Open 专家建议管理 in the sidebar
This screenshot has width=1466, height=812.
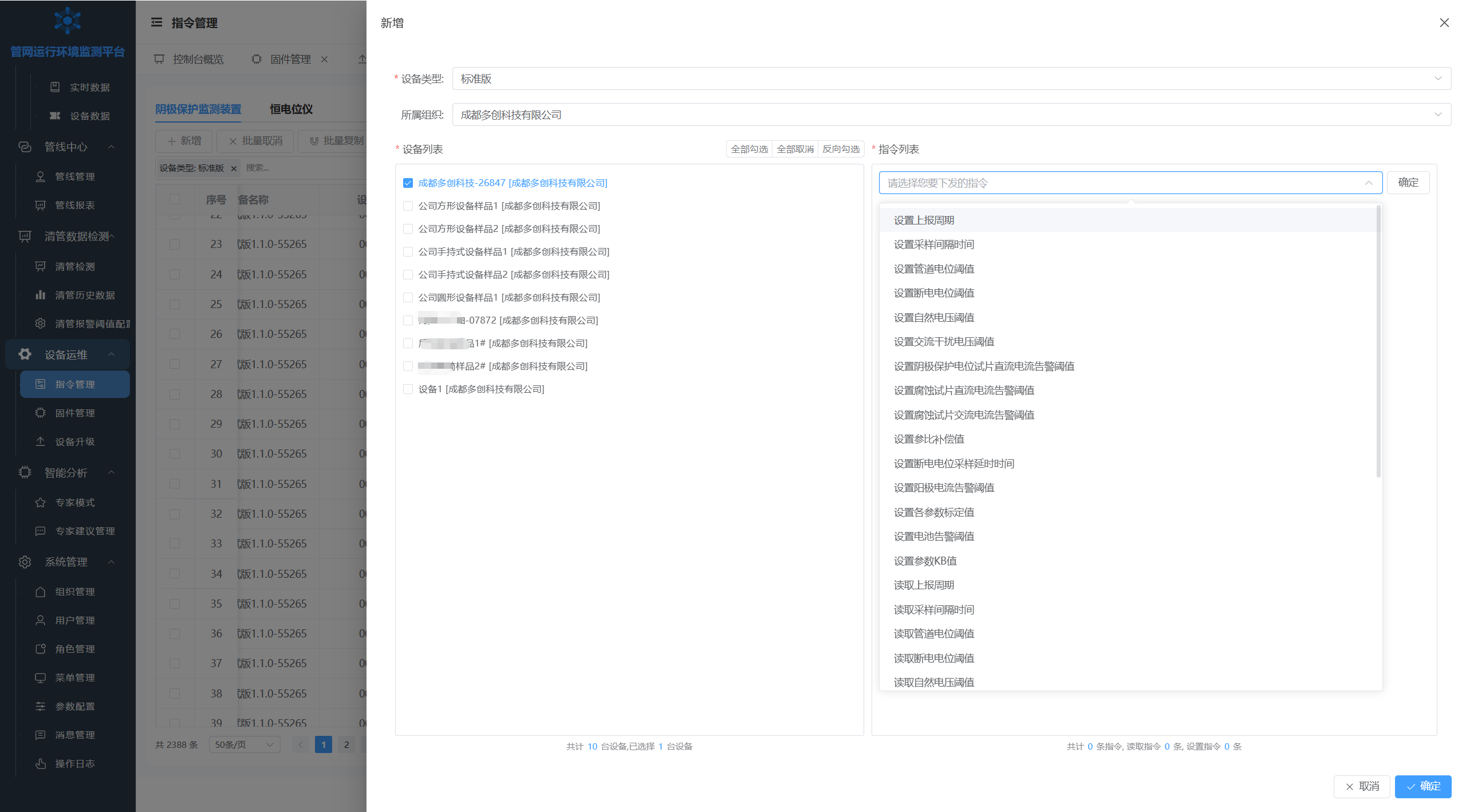pyautogui.click(x=76, y=531)
